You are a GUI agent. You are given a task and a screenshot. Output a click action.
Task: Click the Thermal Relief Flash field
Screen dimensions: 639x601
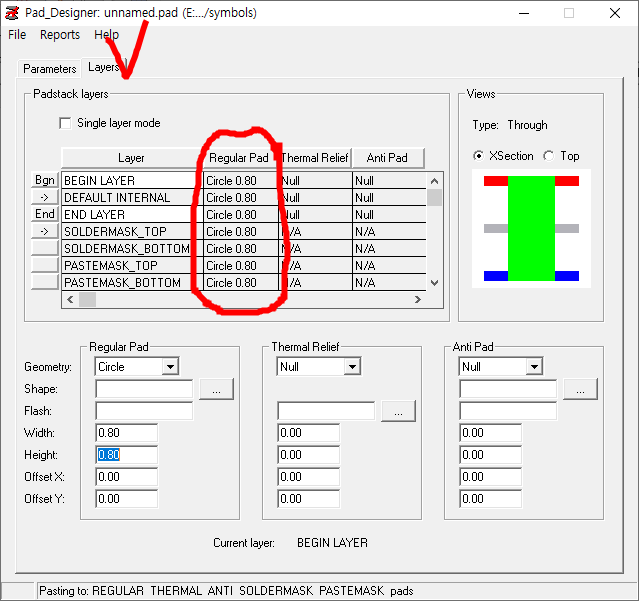326,411
